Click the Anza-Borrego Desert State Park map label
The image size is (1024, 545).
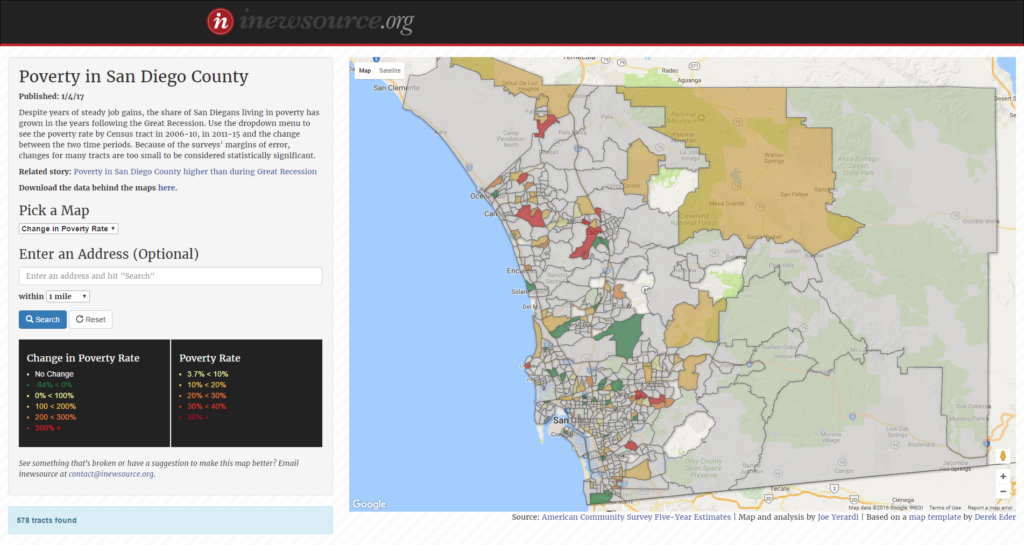859,166
